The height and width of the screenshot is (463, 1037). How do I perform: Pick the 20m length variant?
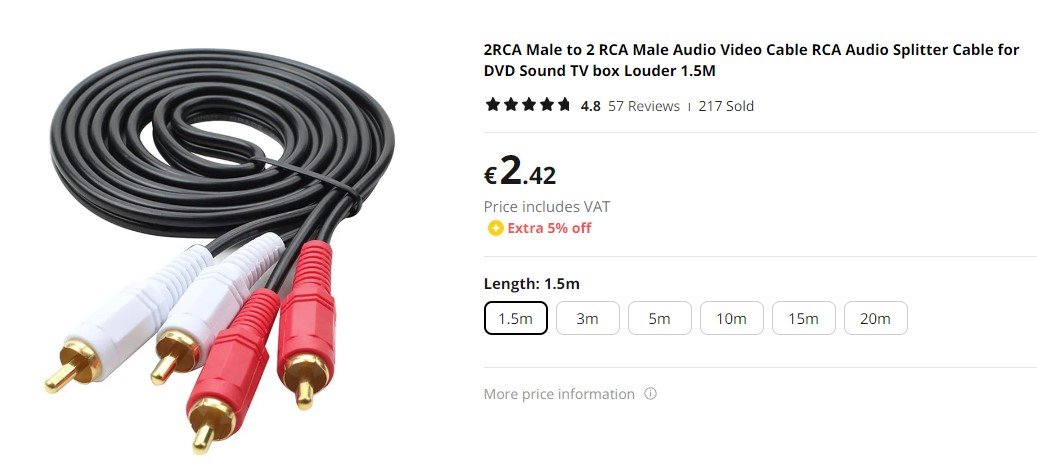[x=876, y=318]
